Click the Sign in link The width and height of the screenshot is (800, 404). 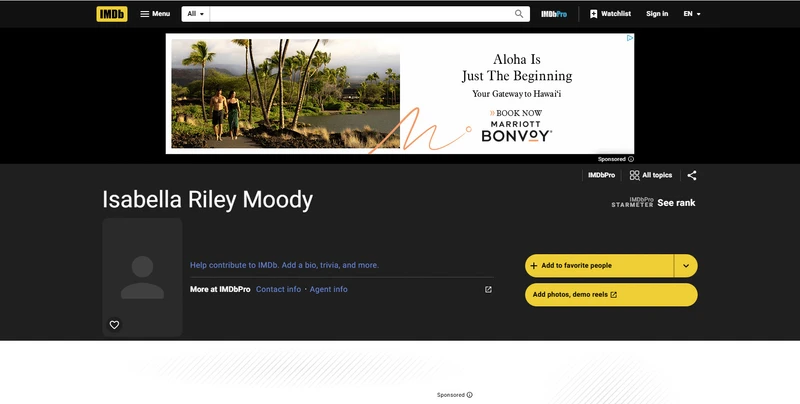point(657,14)
